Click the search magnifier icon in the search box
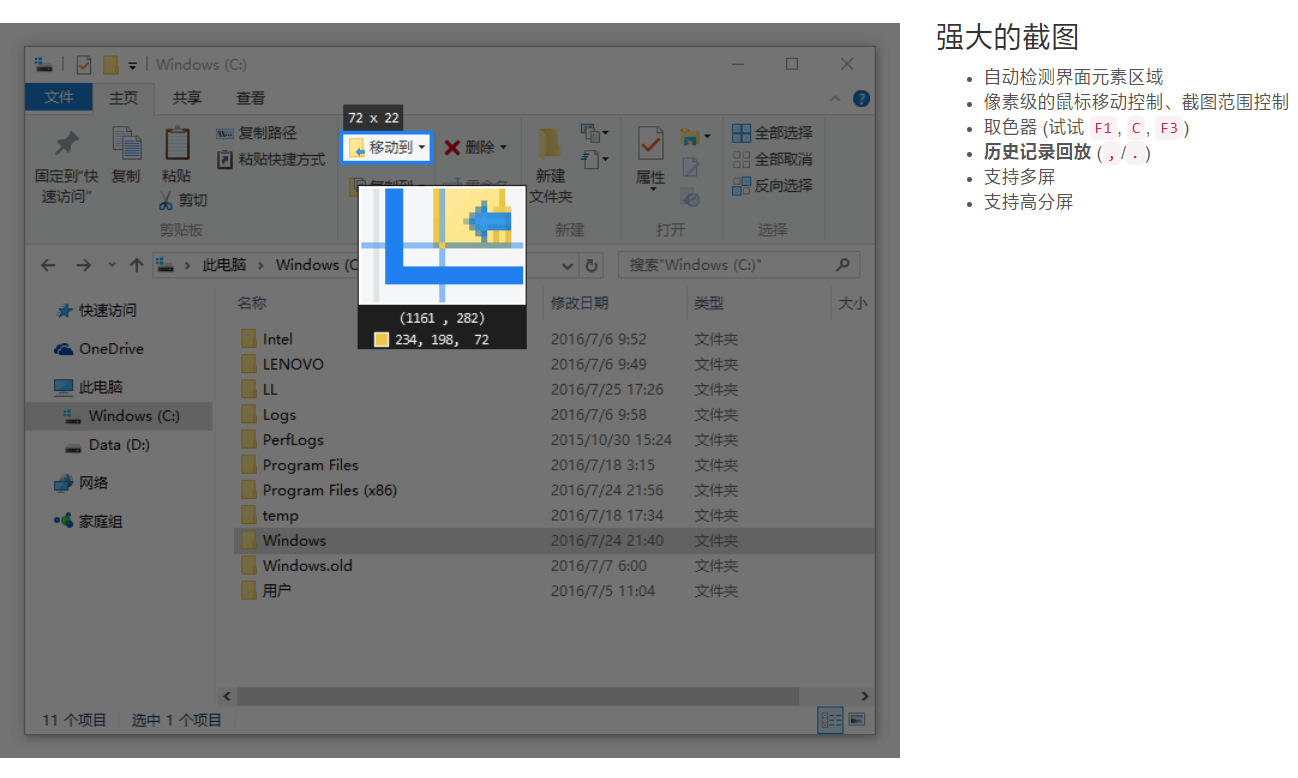The width and height of the screenshot is (1298, 778). tap(842, 265)
